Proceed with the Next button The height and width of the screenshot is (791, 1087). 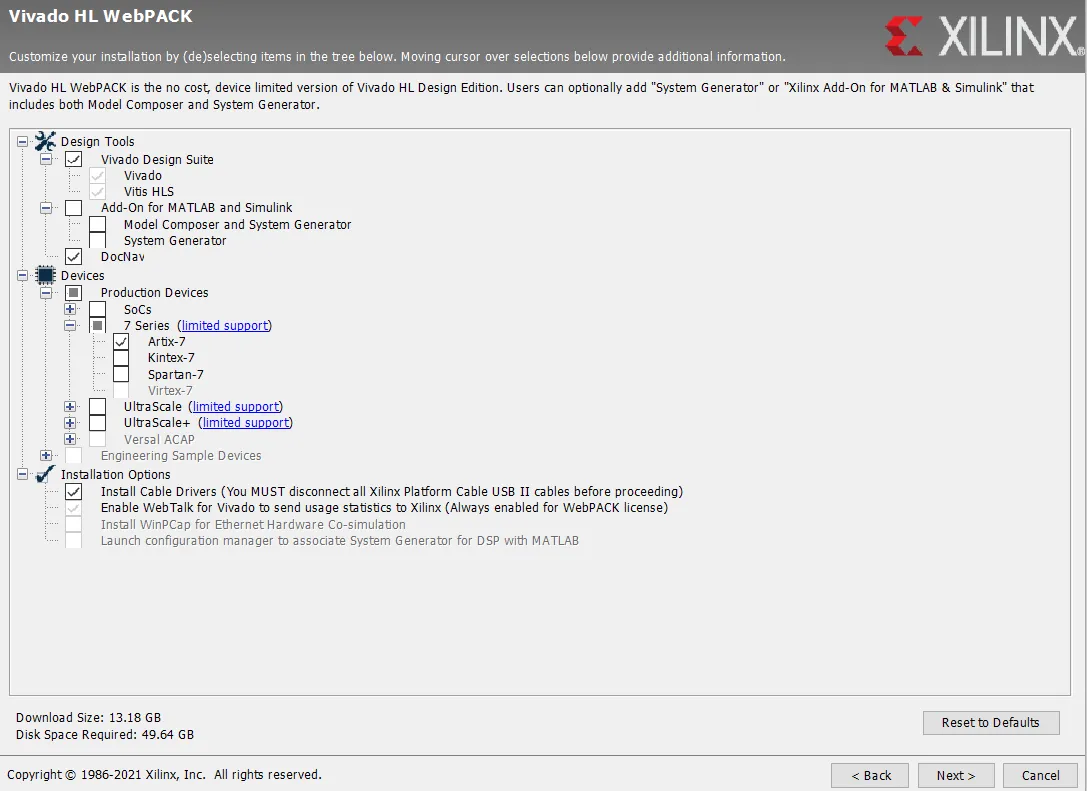955,775
